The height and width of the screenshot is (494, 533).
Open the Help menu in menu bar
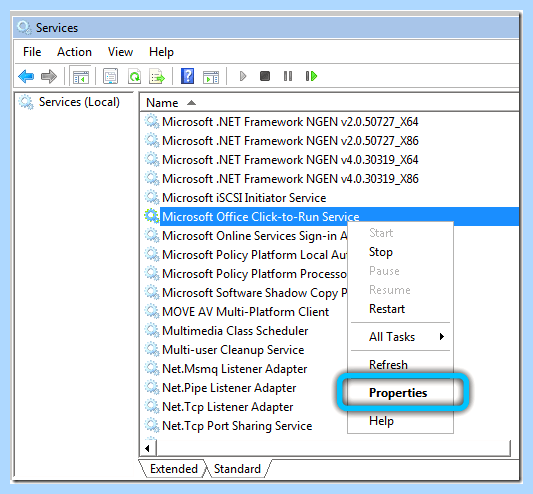[161, 52]
